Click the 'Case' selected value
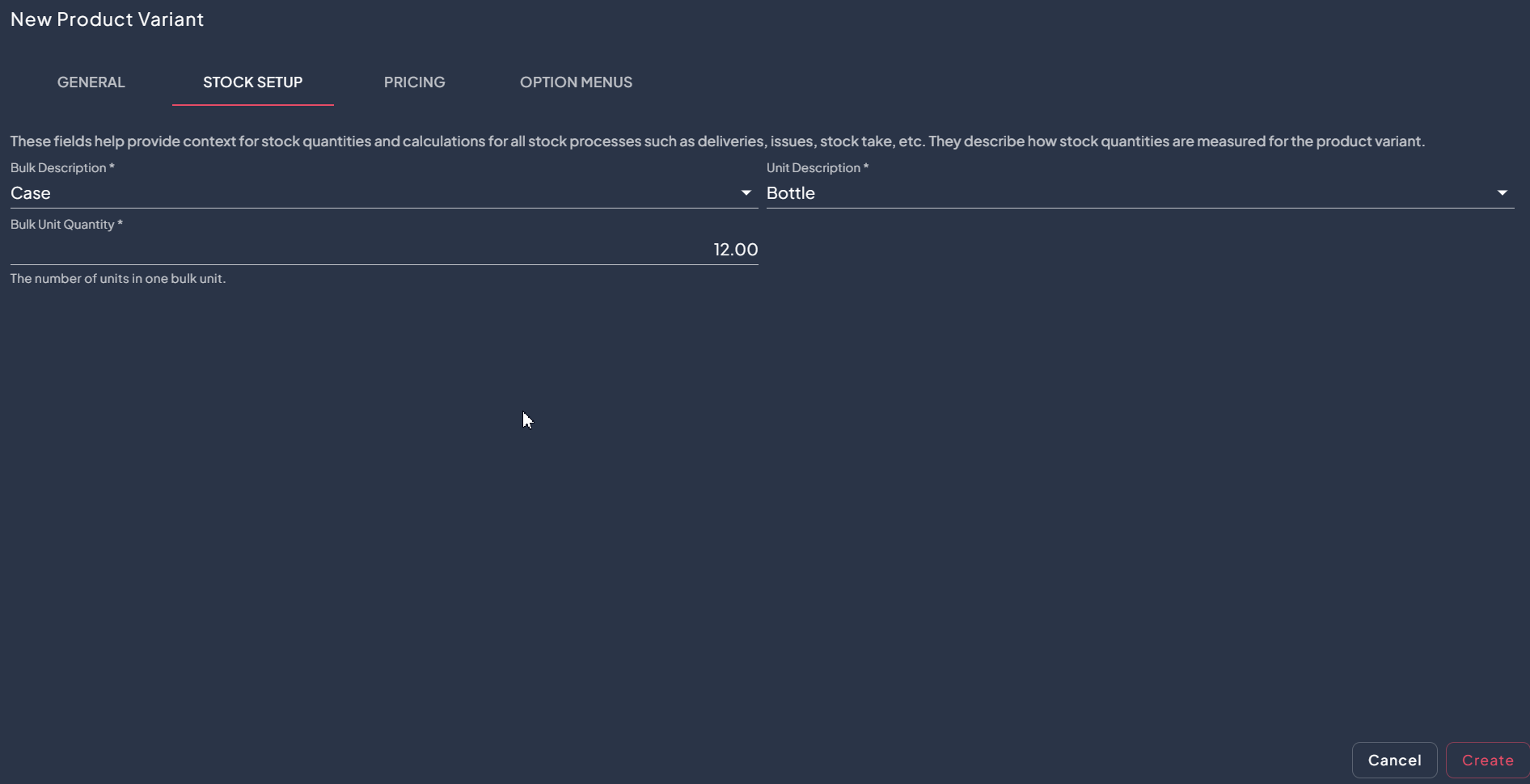The height and width of the screenshot is (784, 1530). pos(31,193)
